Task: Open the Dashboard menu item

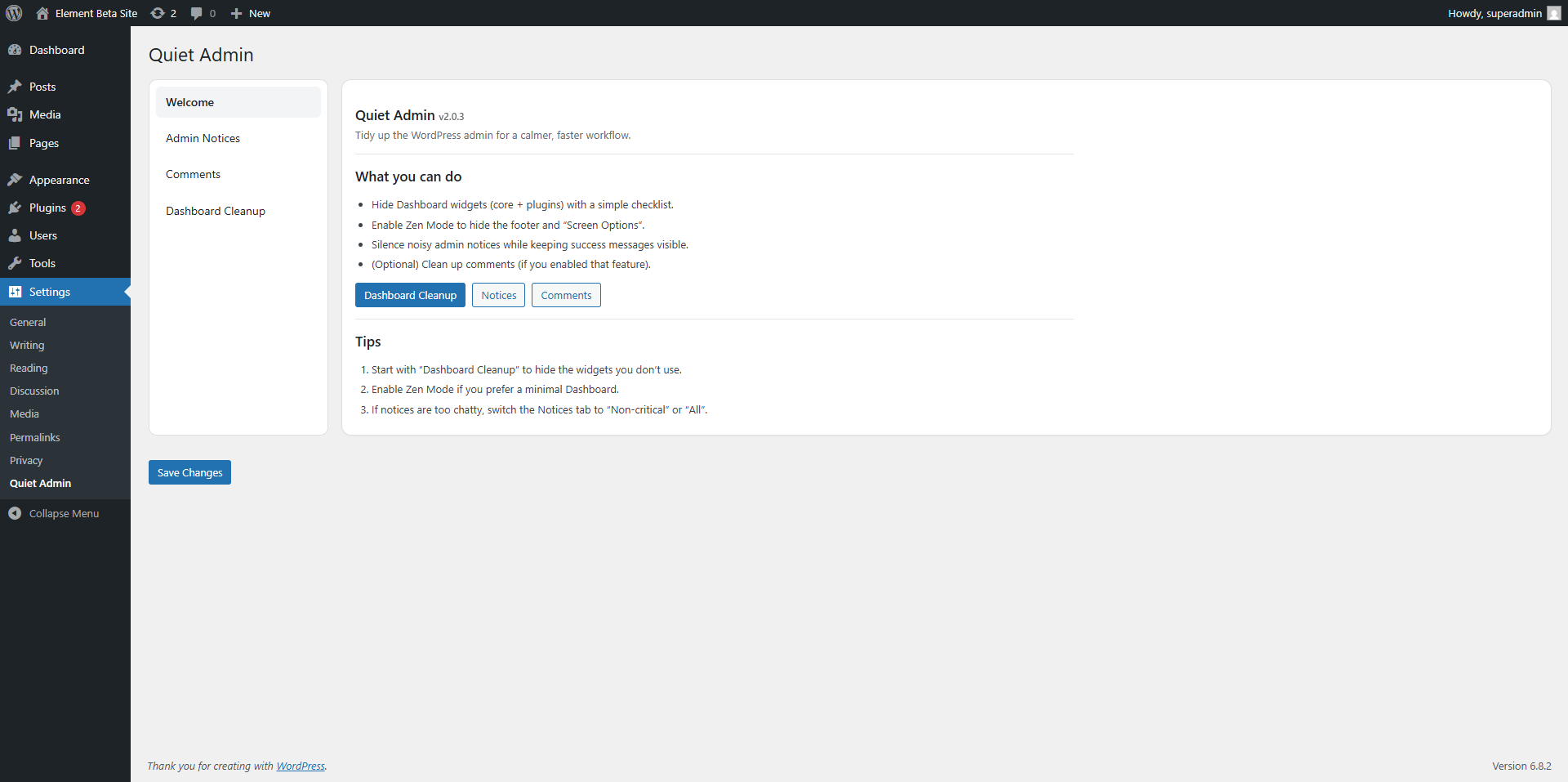Action: [x=65, y=50]
